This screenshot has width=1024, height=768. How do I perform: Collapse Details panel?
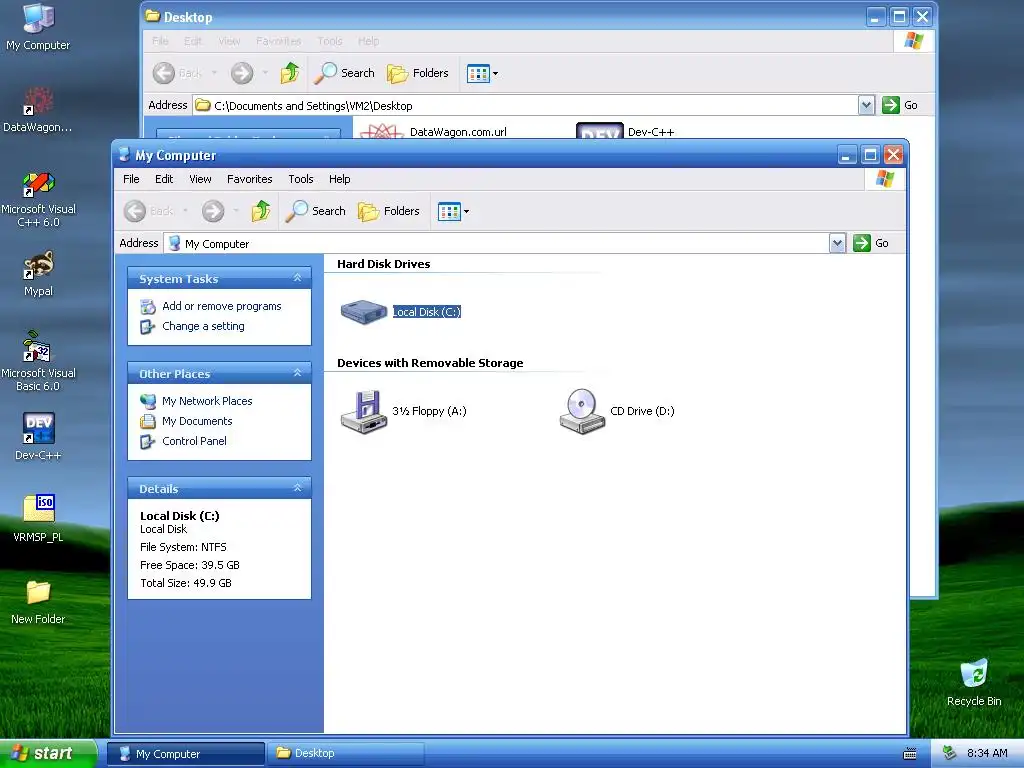tap(297, 488)
